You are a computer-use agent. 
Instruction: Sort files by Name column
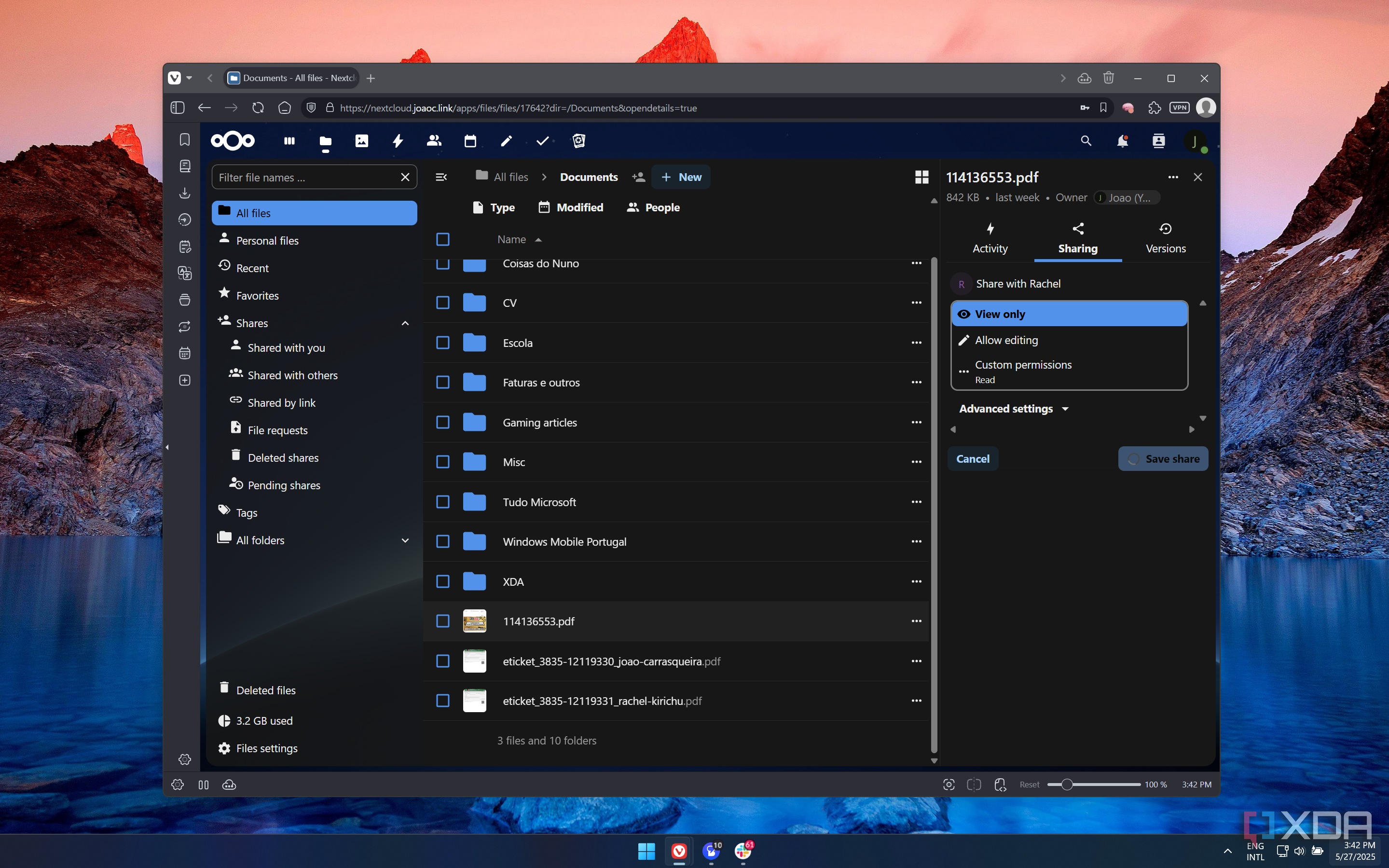click(x=519, y=239)
